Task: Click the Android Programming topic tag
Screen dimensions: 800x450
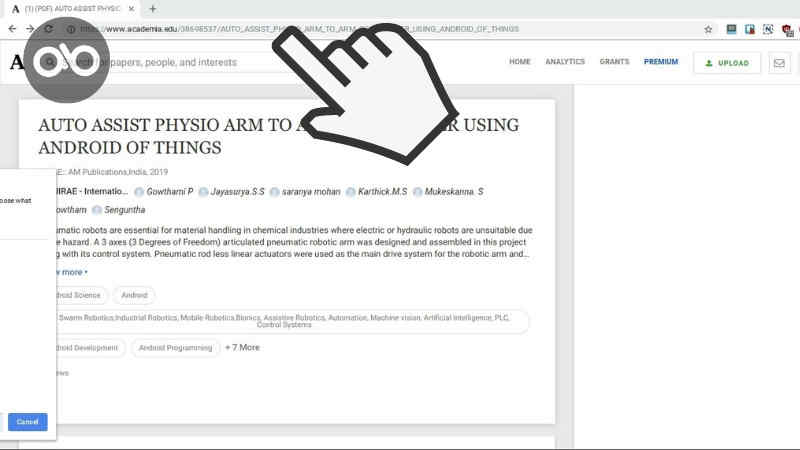Action: pyautogui.click(x=175, y=348)
